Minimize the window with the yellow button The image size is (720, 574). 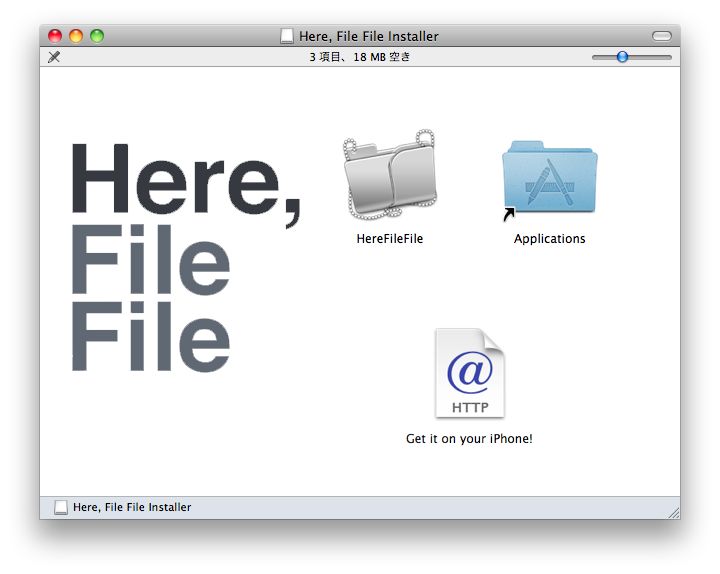pyautogui.click(x=76, y=36)
